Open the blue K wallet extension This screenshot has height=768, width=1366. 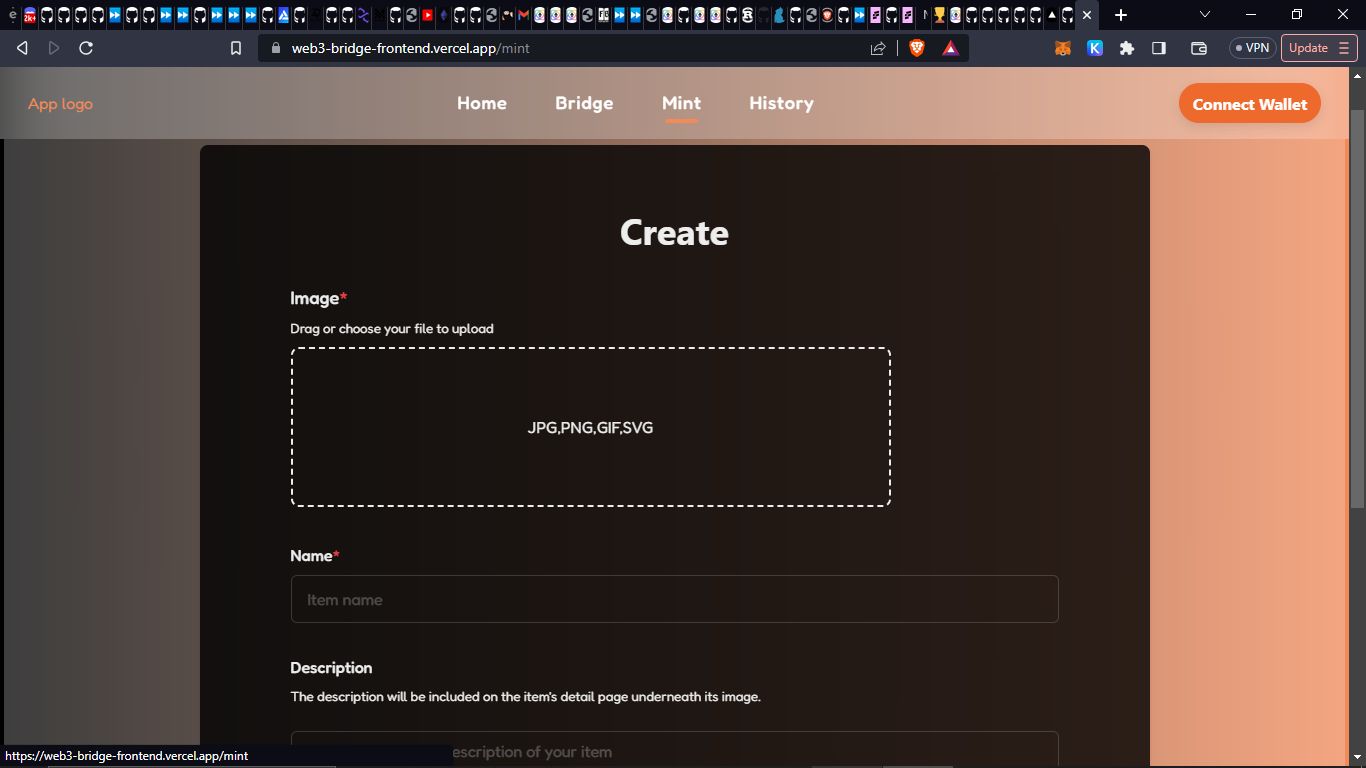click(1095, 48)
